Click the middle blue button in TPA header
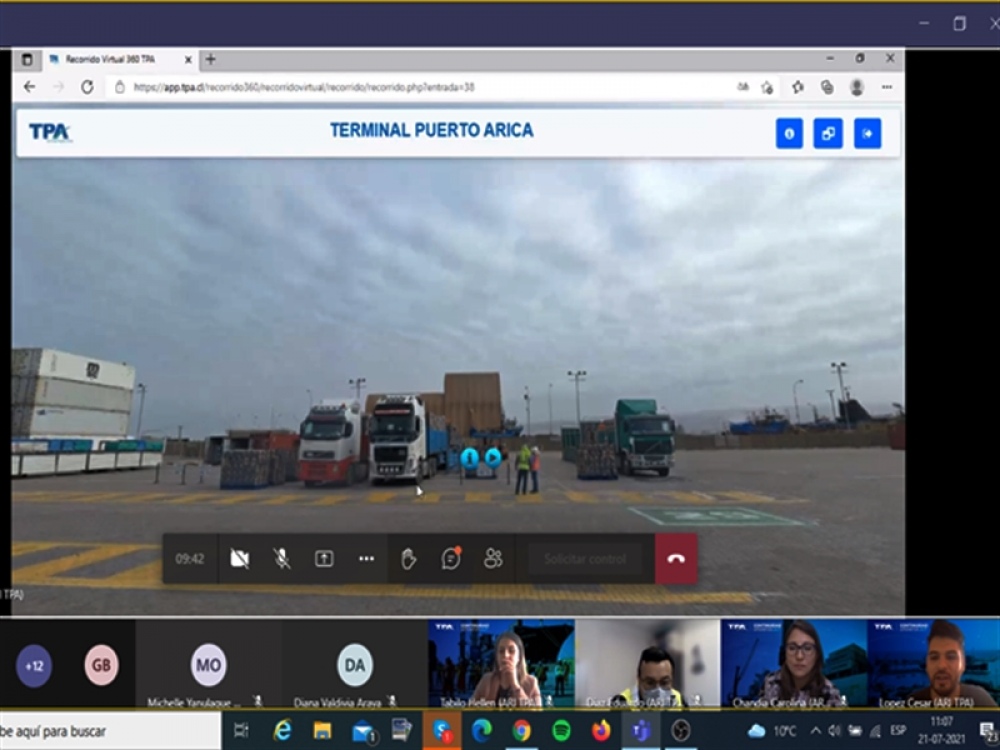Screen dimensions: 1000x750 point(828,133)
